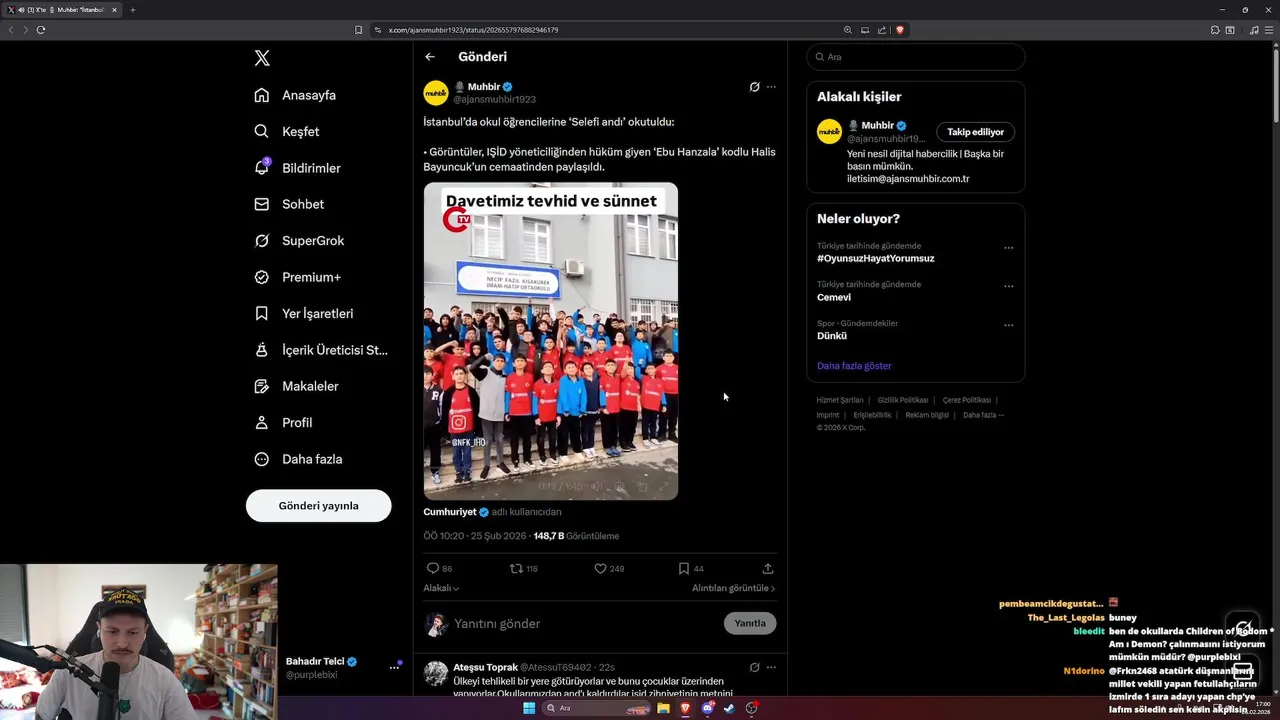Click the Grok icon on Ateşsu Toprak's reply
Image resolution: width=1280 pixels, height=720 pixels.
pyautogui.click(x=754, y=667)
